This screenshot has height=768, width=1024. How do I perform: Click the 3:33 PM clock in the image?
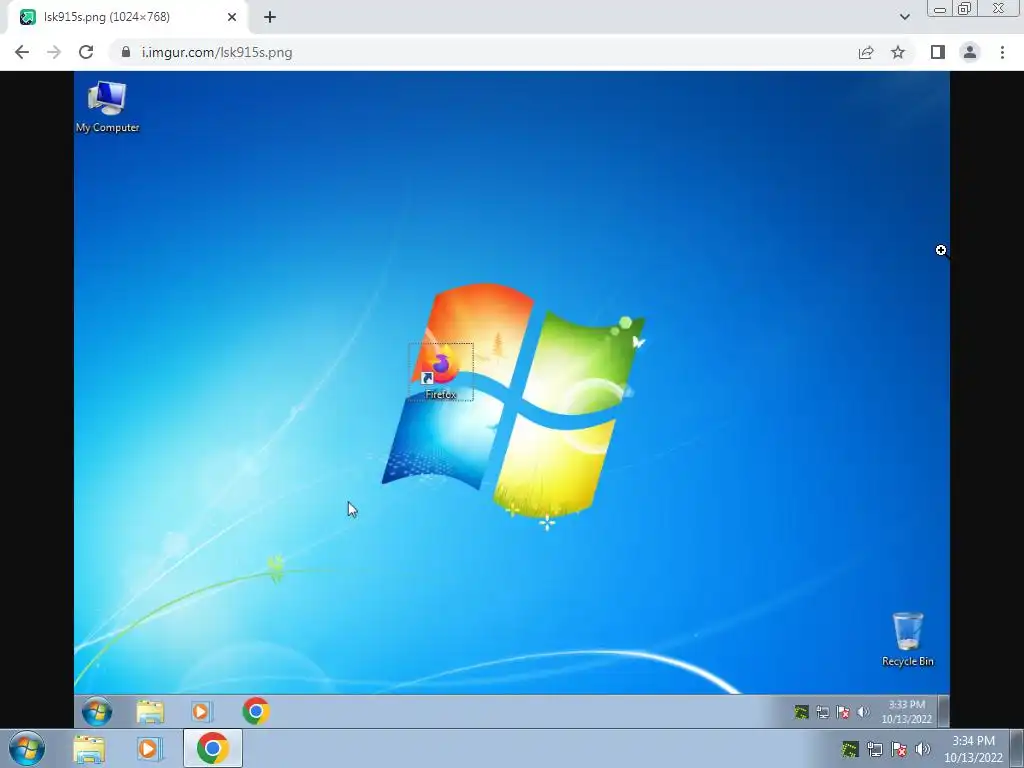pos(906,712)
